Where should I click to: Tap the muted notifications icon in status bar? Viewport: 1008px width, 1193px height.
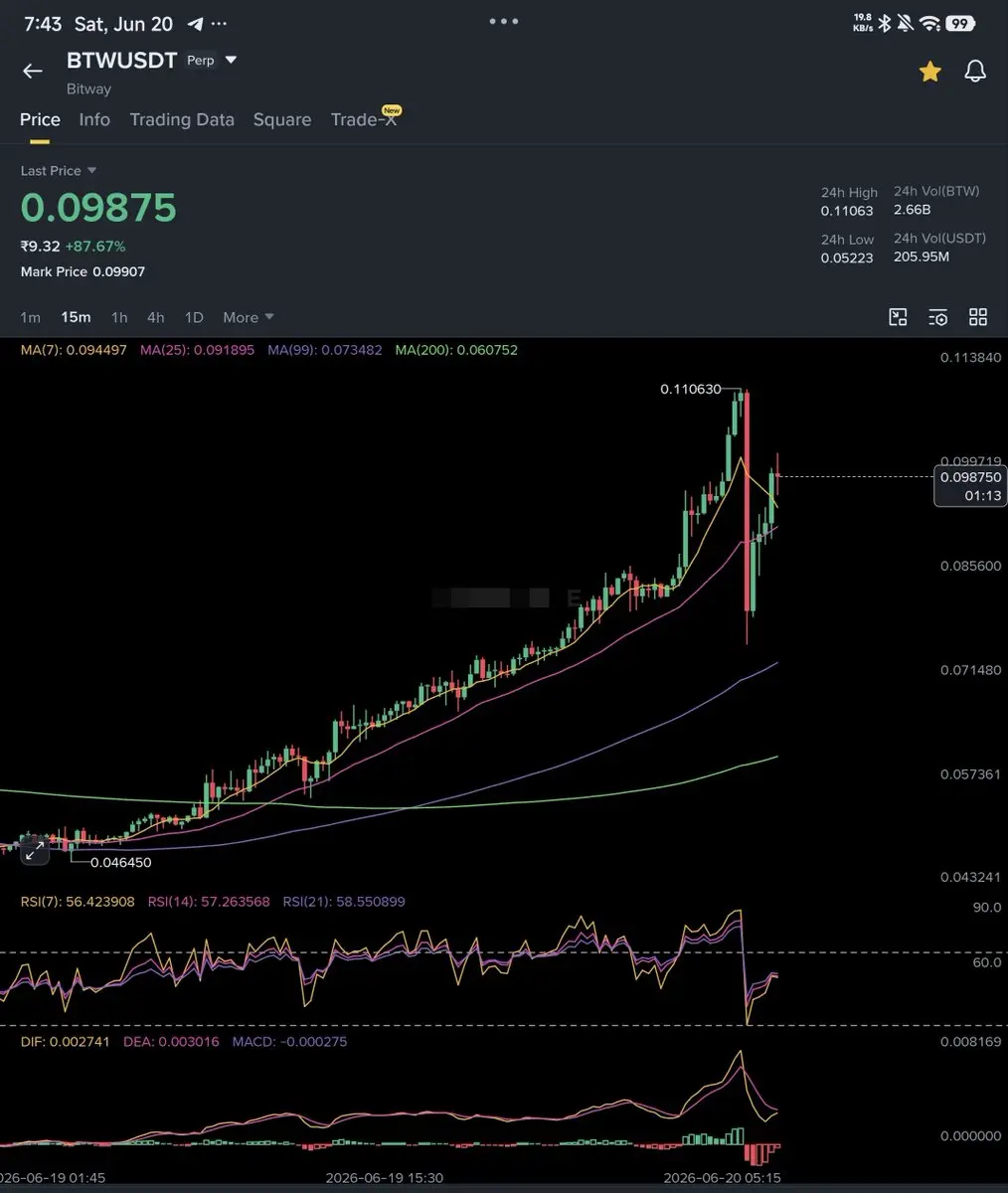click(906, 23)
